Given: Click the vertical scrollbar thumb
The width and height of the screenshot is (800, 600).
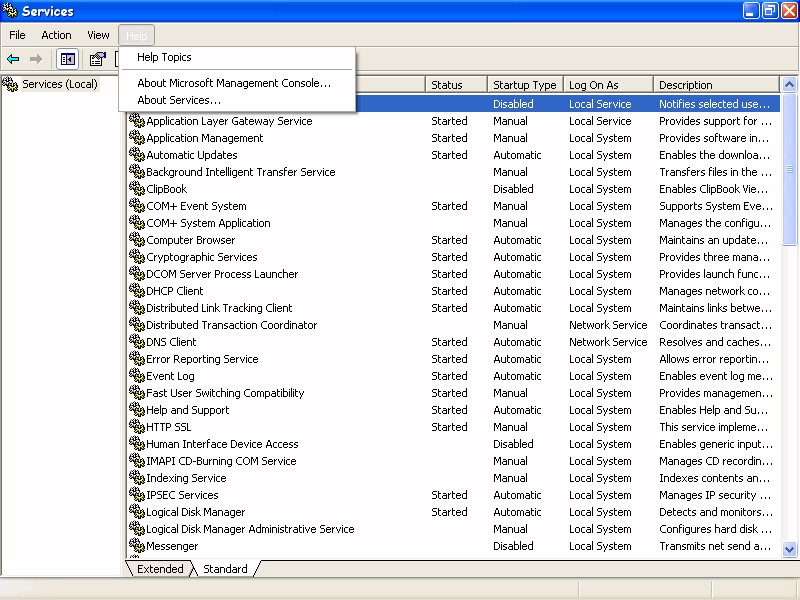Looking at the screenshot, I should [x=789, y=169].
